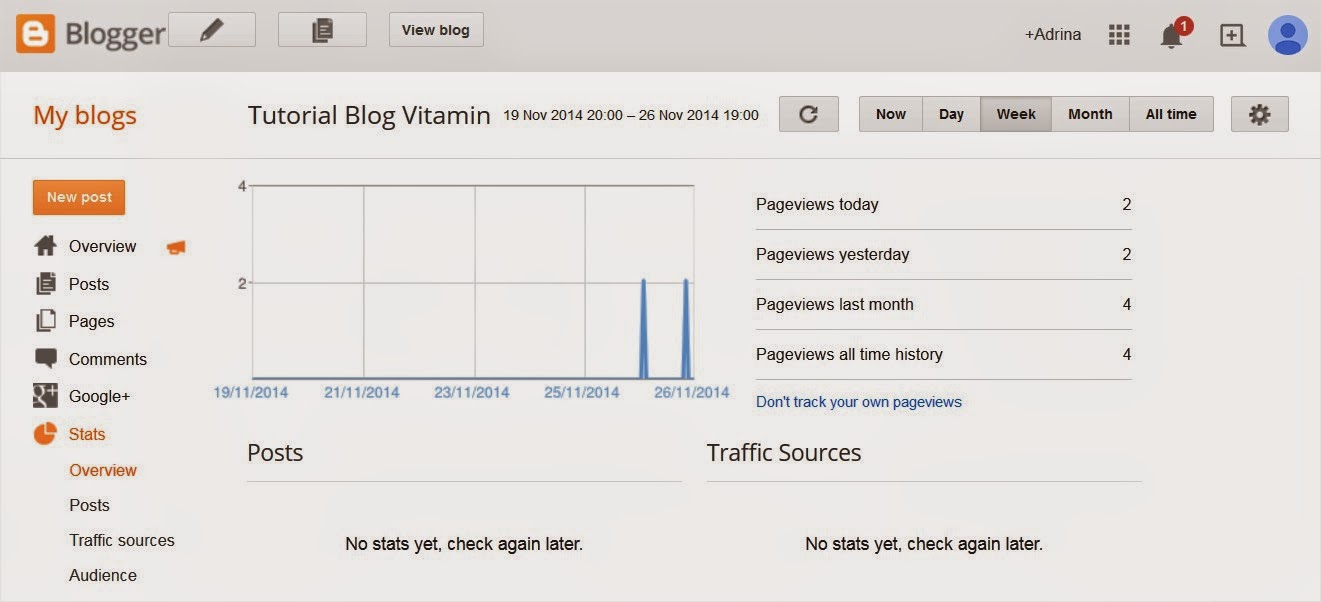The width and height of the screenshot is (1321, 602).
Task: Click the Posts sidebar icon
Action: click(46, 284)
